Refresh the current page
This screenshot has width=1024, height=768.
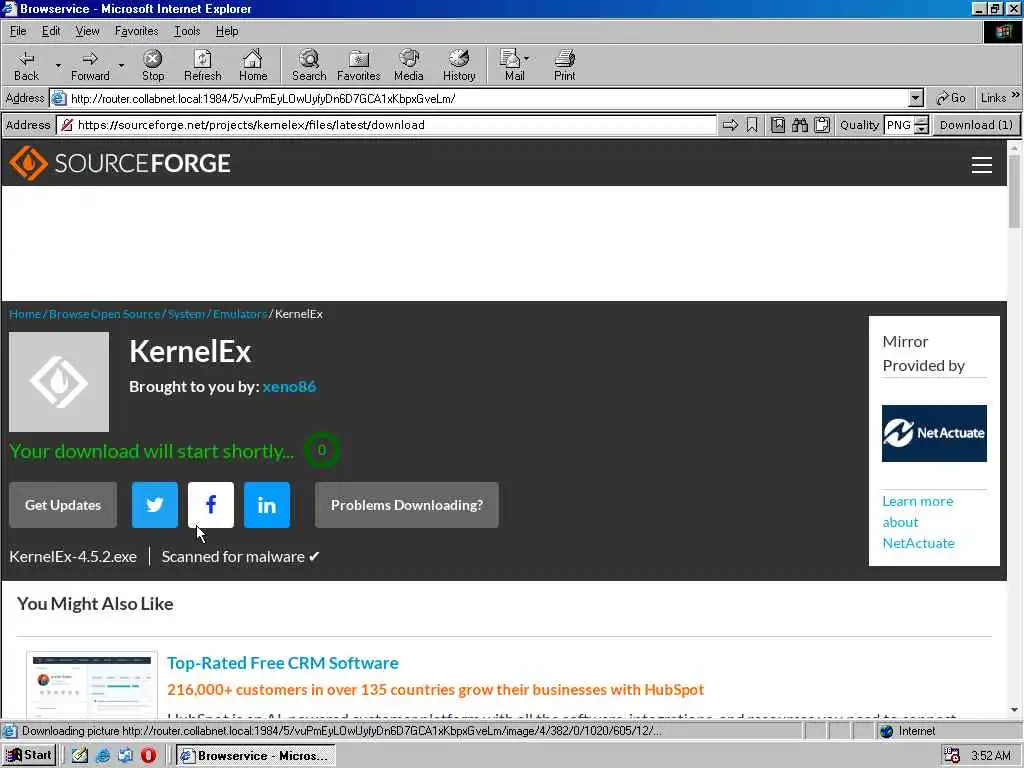click(x=202, y=66)
